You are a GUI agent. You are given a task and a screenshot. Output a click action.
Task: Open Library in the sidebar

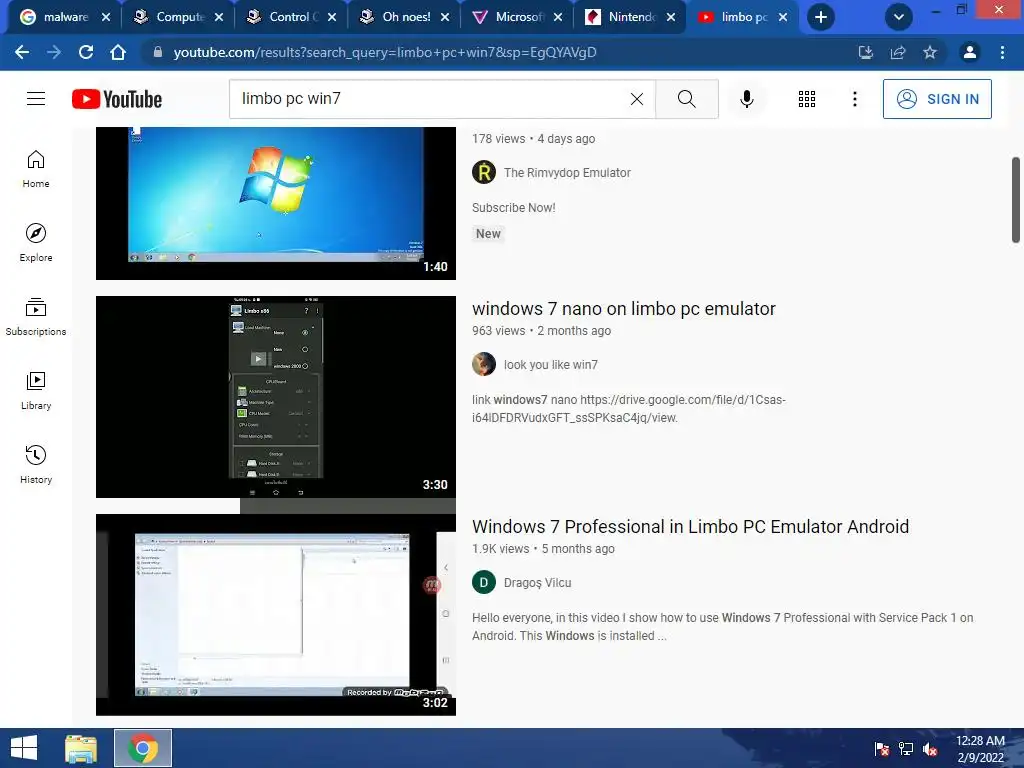click(36, 391)
